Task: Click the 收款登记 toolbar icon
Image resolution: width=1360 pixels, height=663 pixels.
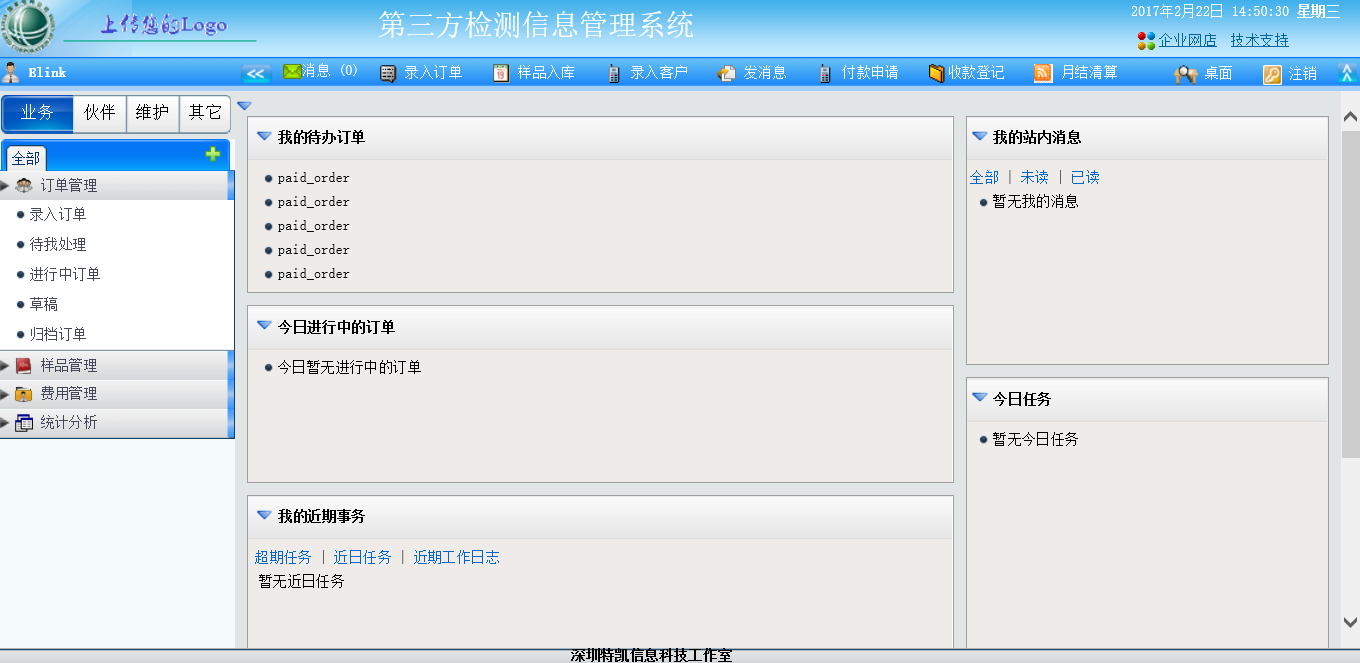Action: 937,73
